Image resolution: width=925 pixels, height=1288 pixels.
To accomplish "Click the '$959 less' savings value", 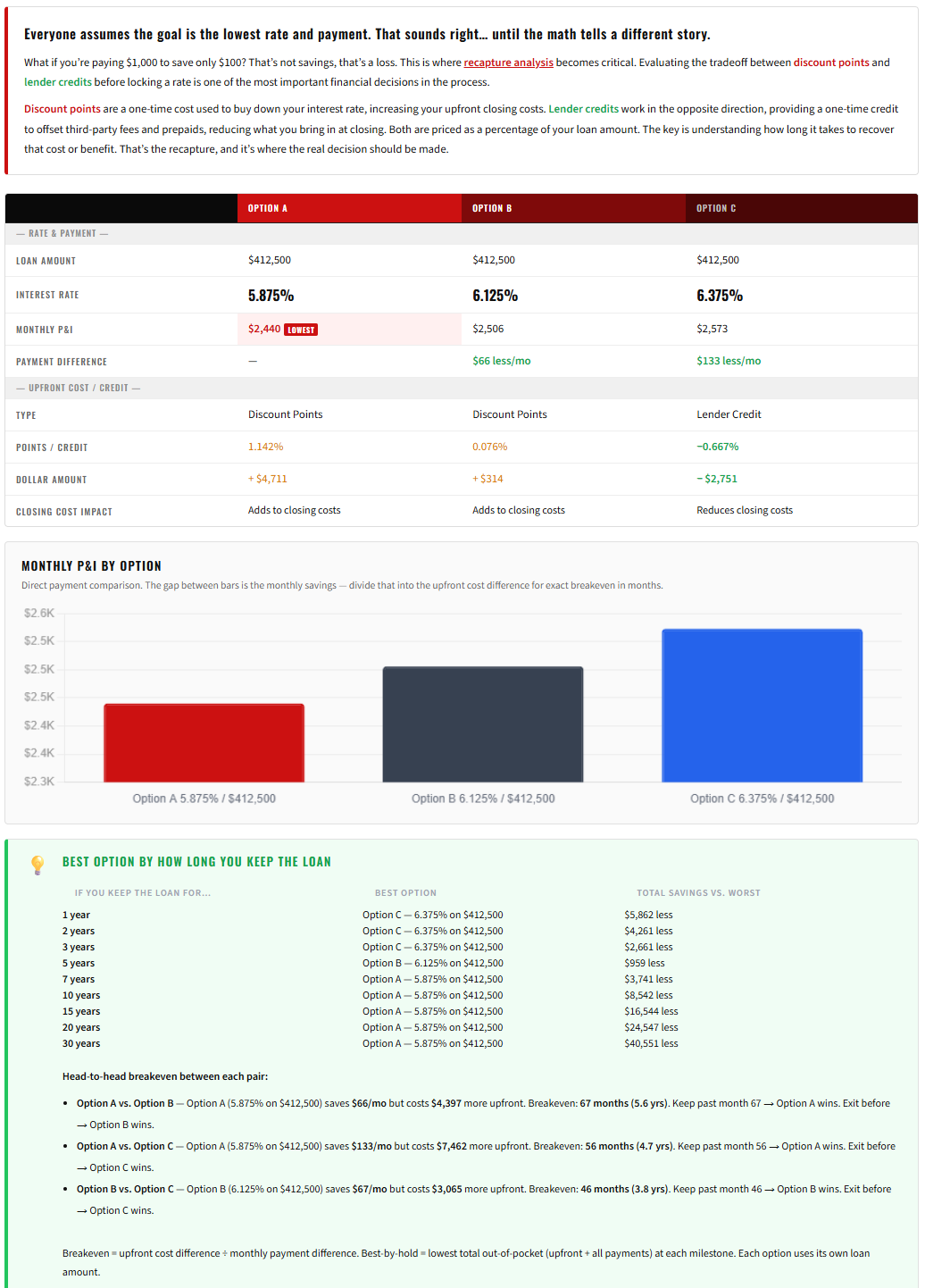I will tap(645, 963).
